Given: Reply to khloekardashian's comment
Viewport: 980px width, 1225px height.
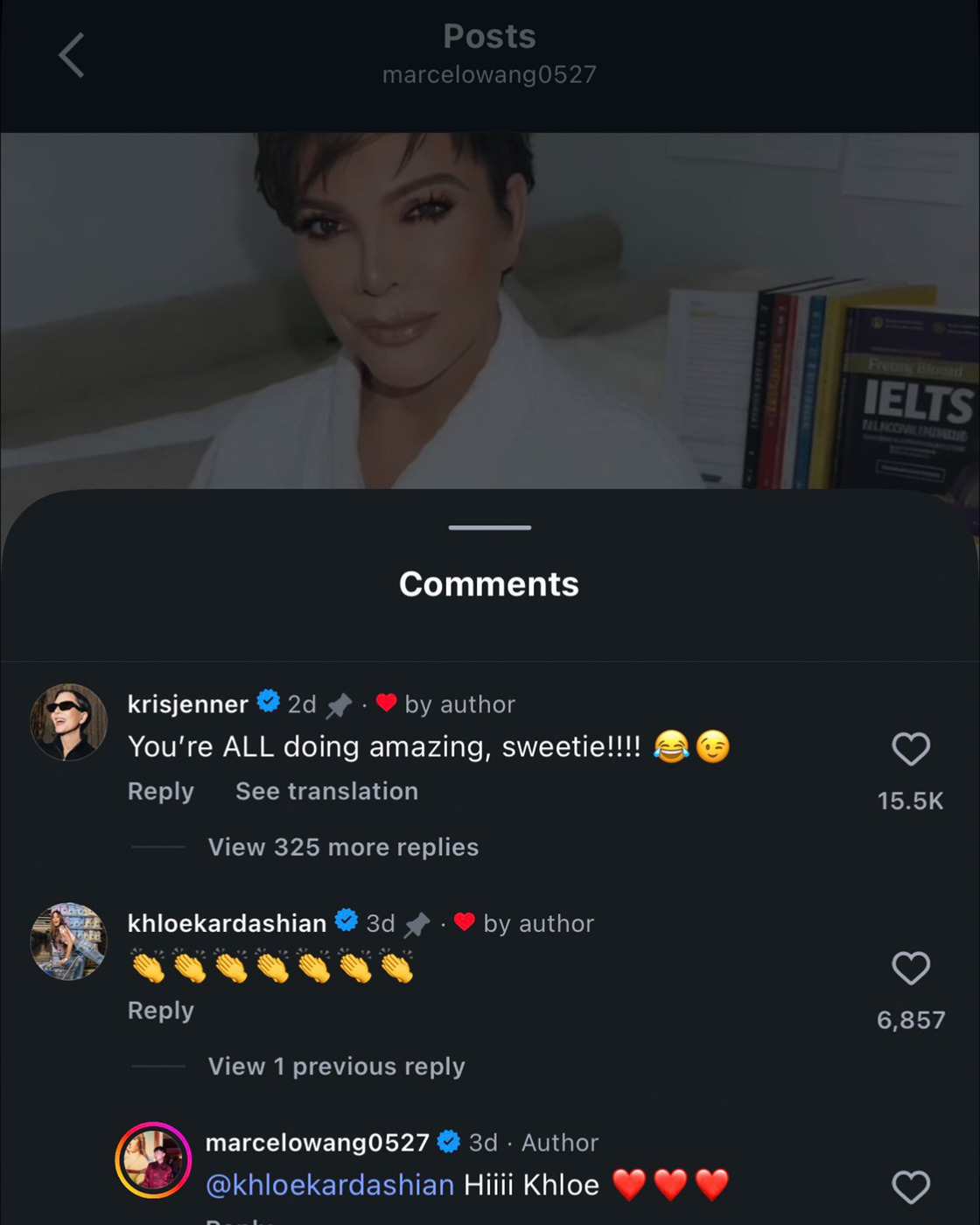Looking at the screenshot, I should (161, 1011).
